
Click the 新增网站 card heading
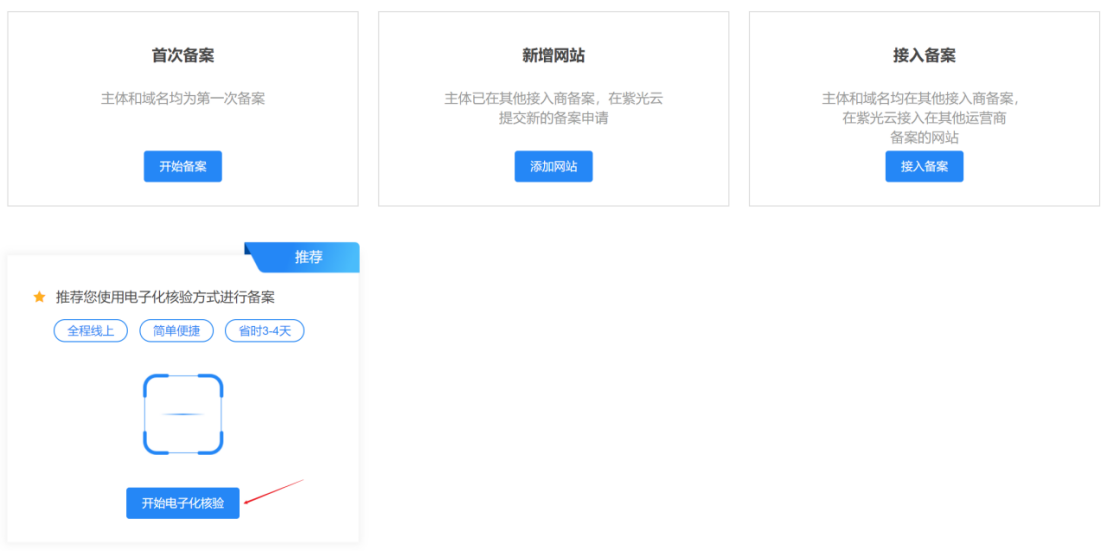pyautogui.click(x=553, y=55)
